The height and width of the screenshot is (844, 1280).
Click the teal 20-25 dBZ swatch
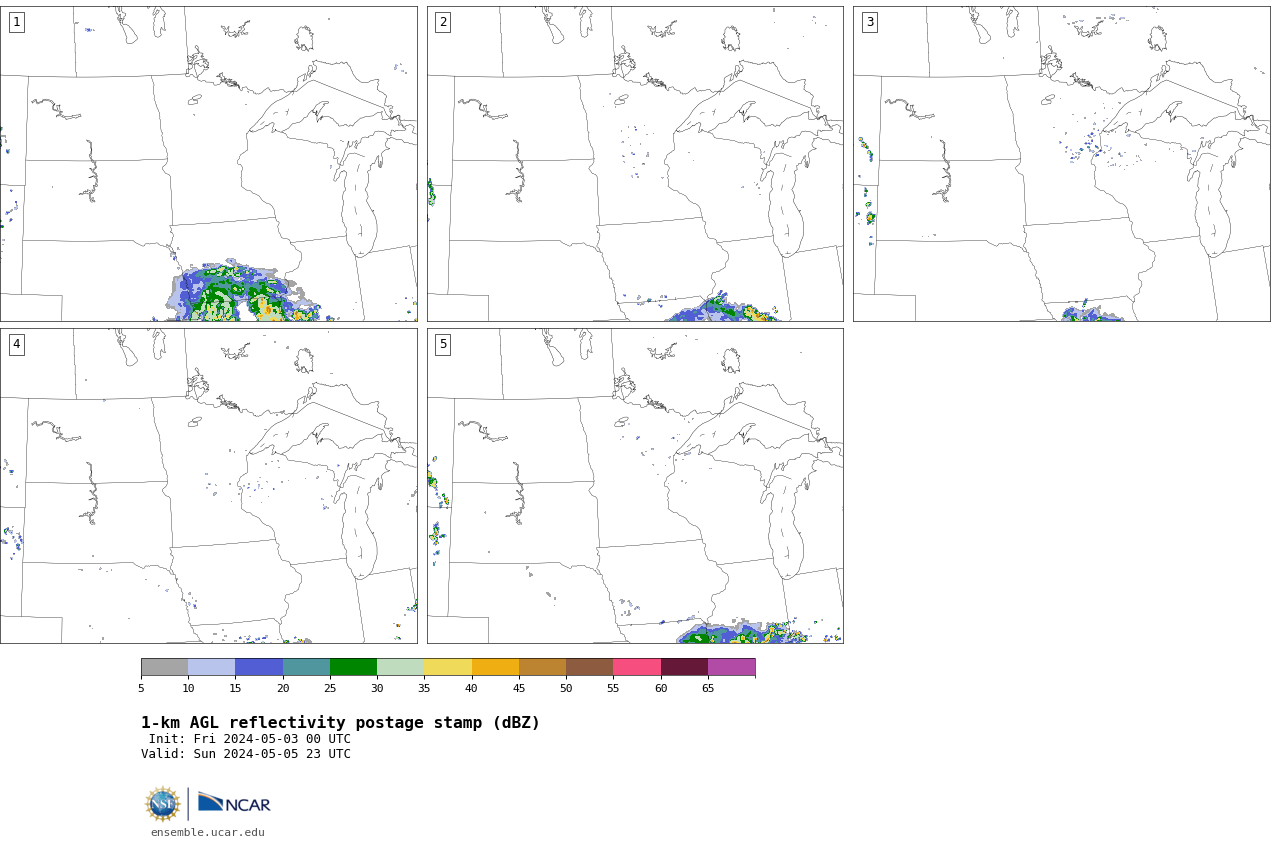coord(306,667)
